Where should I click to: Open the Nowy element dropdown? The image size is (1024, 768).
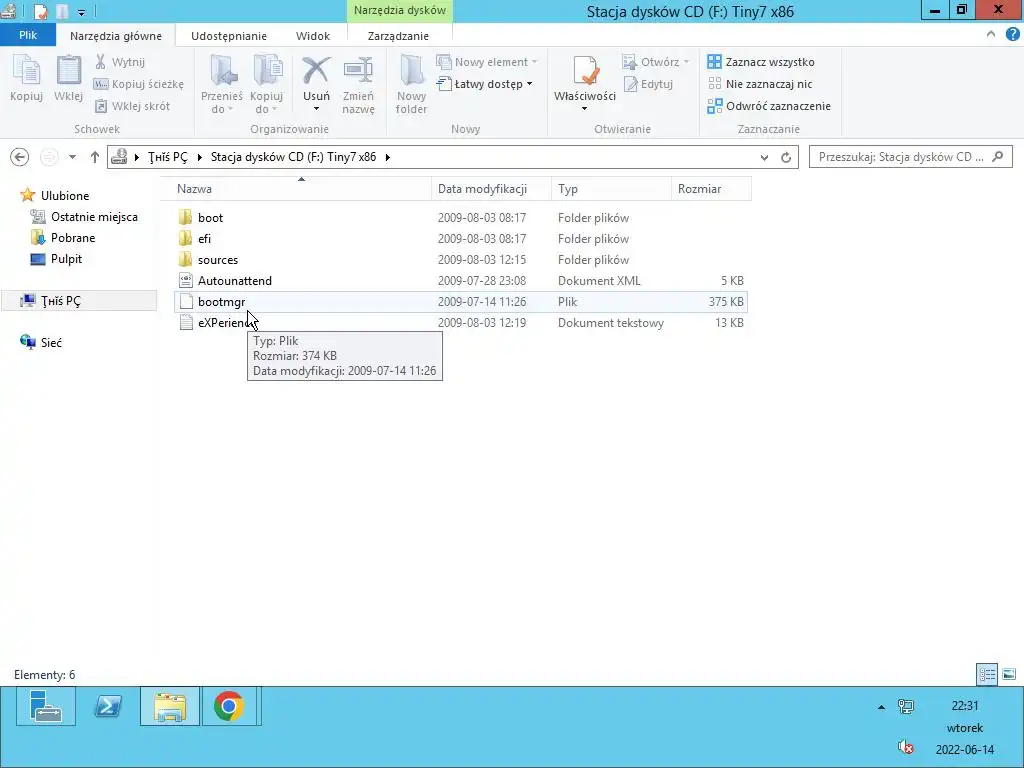tap(487, 62)
